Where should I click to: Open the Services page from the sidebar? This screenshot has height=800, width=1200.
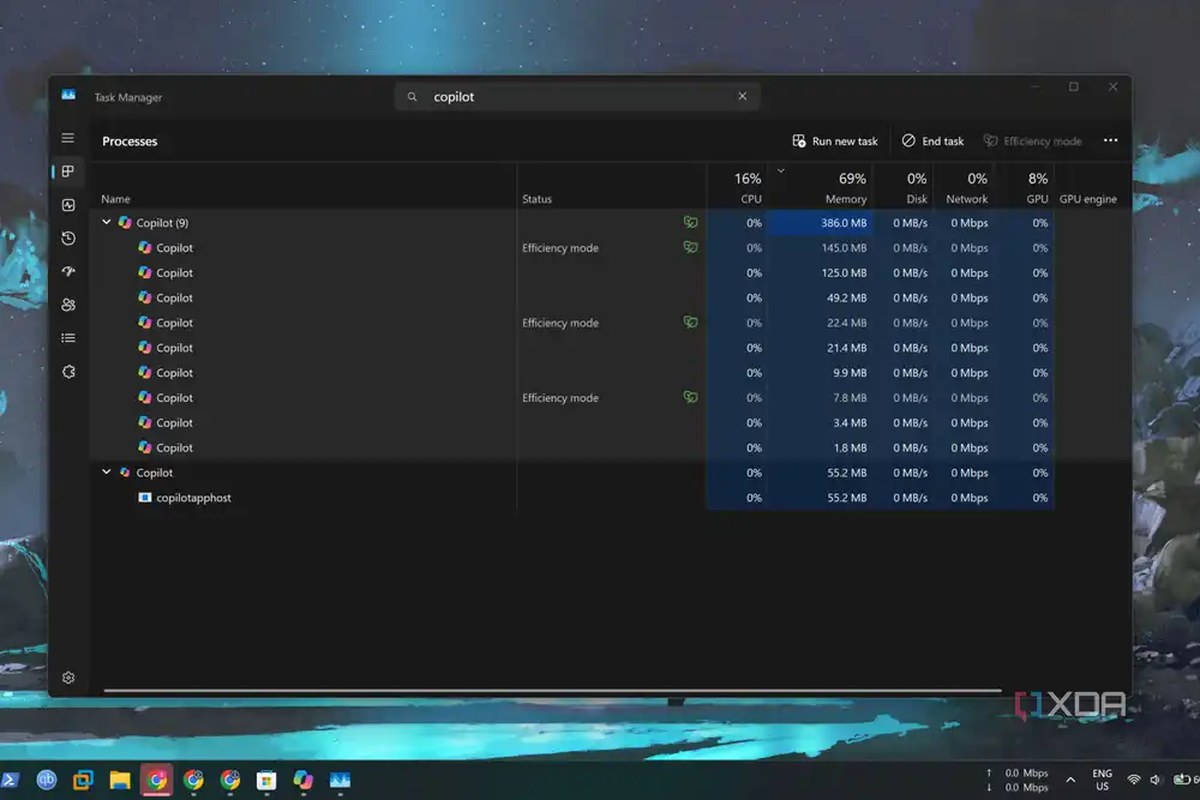[x=68, y=371]
